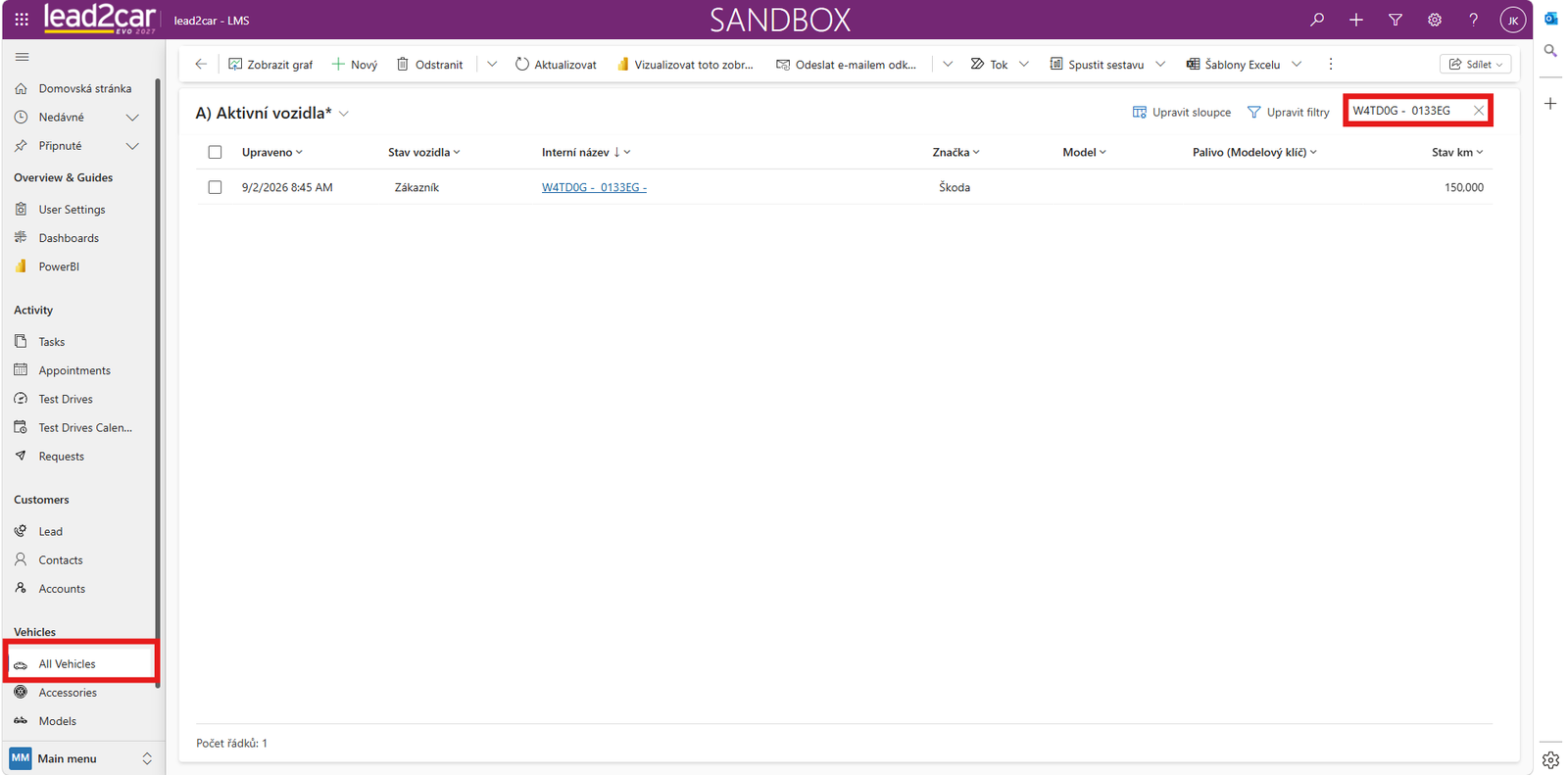Screen dimensions: 1568x775
Task: Click Nový to create a record
Action: point(355,65)
